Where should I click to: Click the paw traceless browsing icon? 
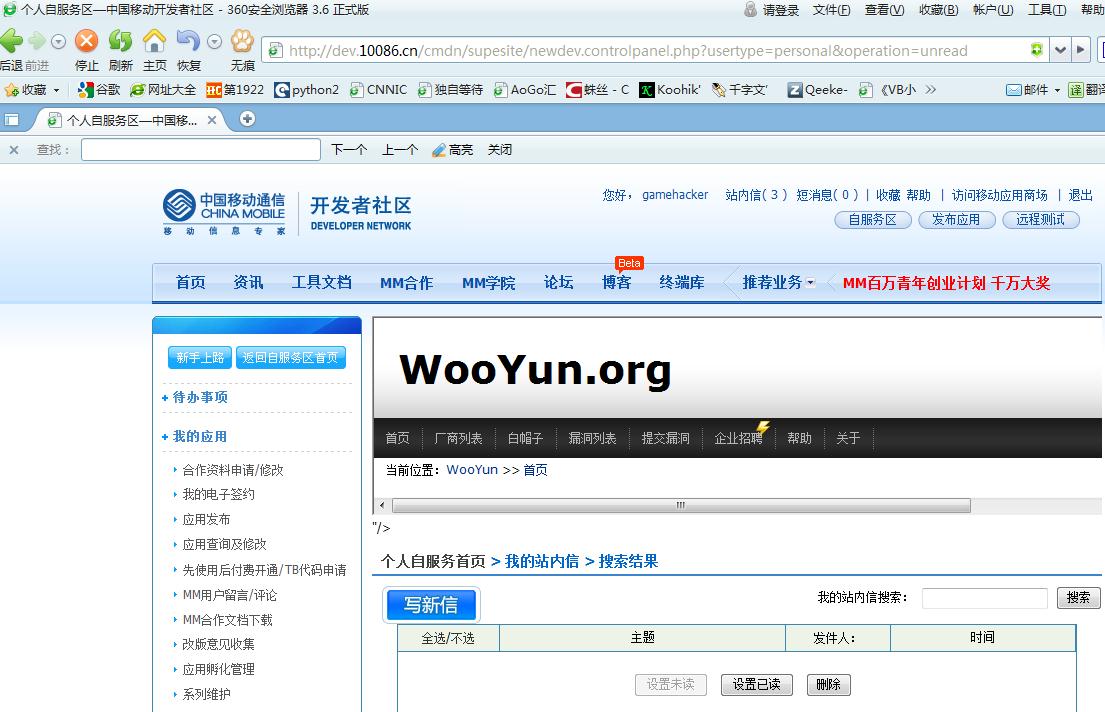pyautogui.click(x=242, y=41)
